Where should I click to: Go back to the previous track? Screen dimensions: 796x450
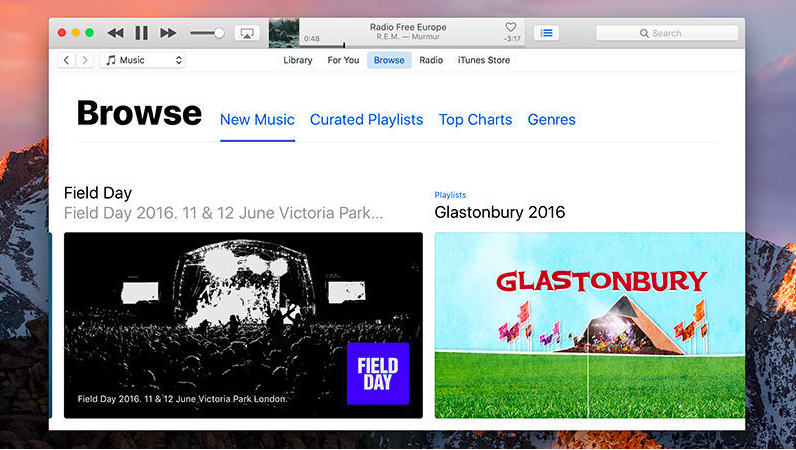point(116,33)
